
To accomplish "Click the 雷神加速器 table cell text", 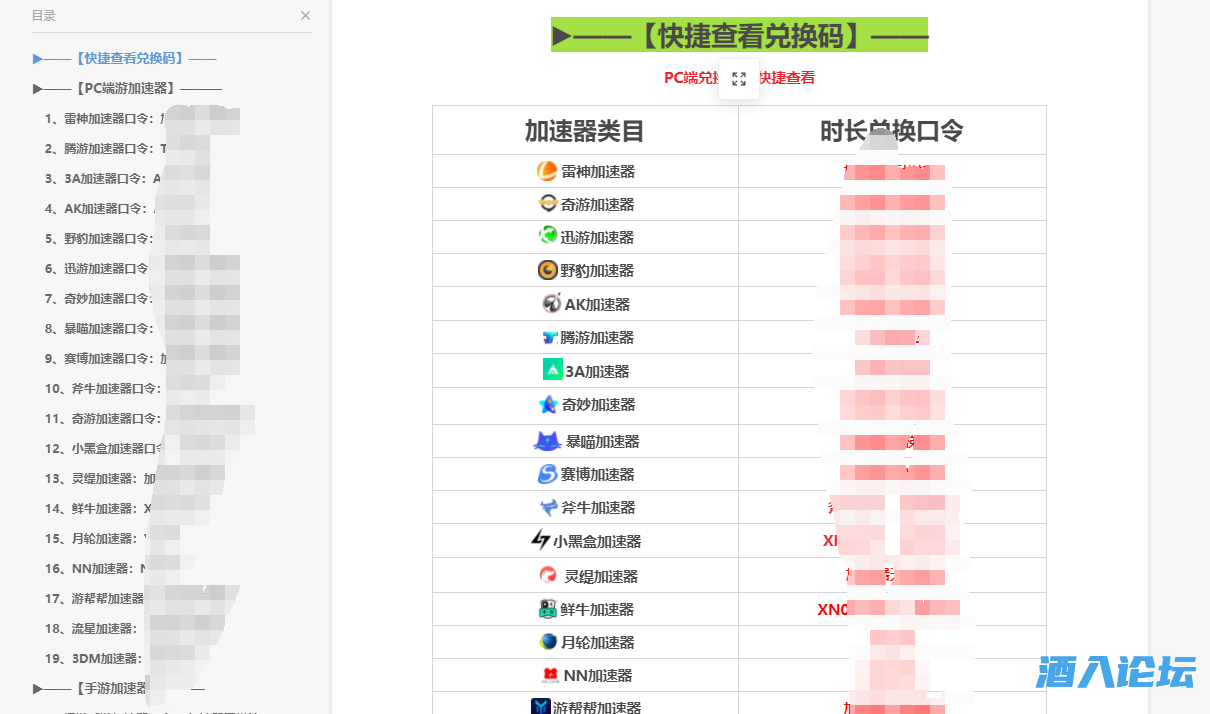I will pyautogui.click(x=598, y=171).
